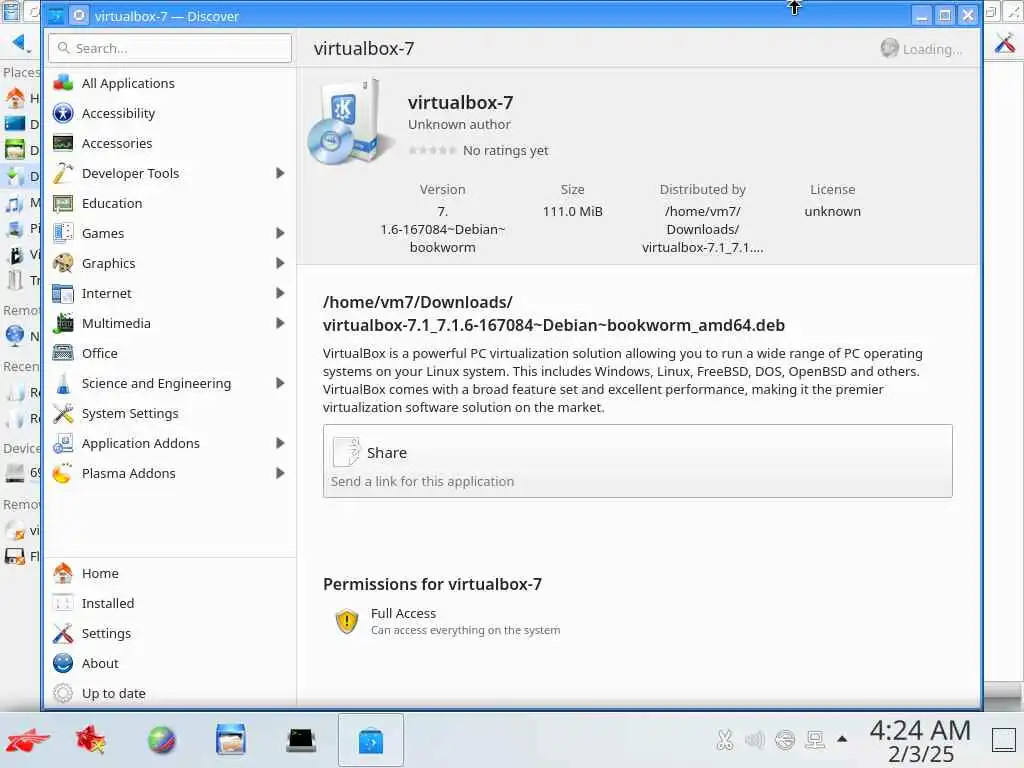This screenshot has width=1024, height=768.
Task: Expand the Application Addons arrow
Action: click(x=280, y=443)
